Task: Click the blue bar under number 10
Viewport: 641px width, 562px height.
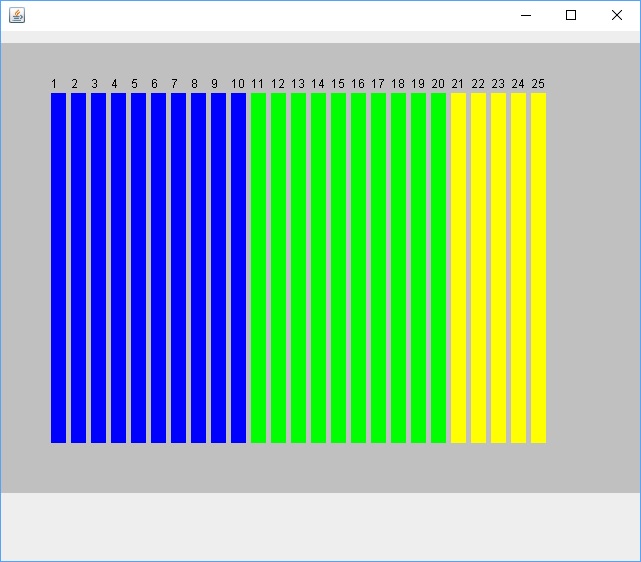Action: point(238,267)
